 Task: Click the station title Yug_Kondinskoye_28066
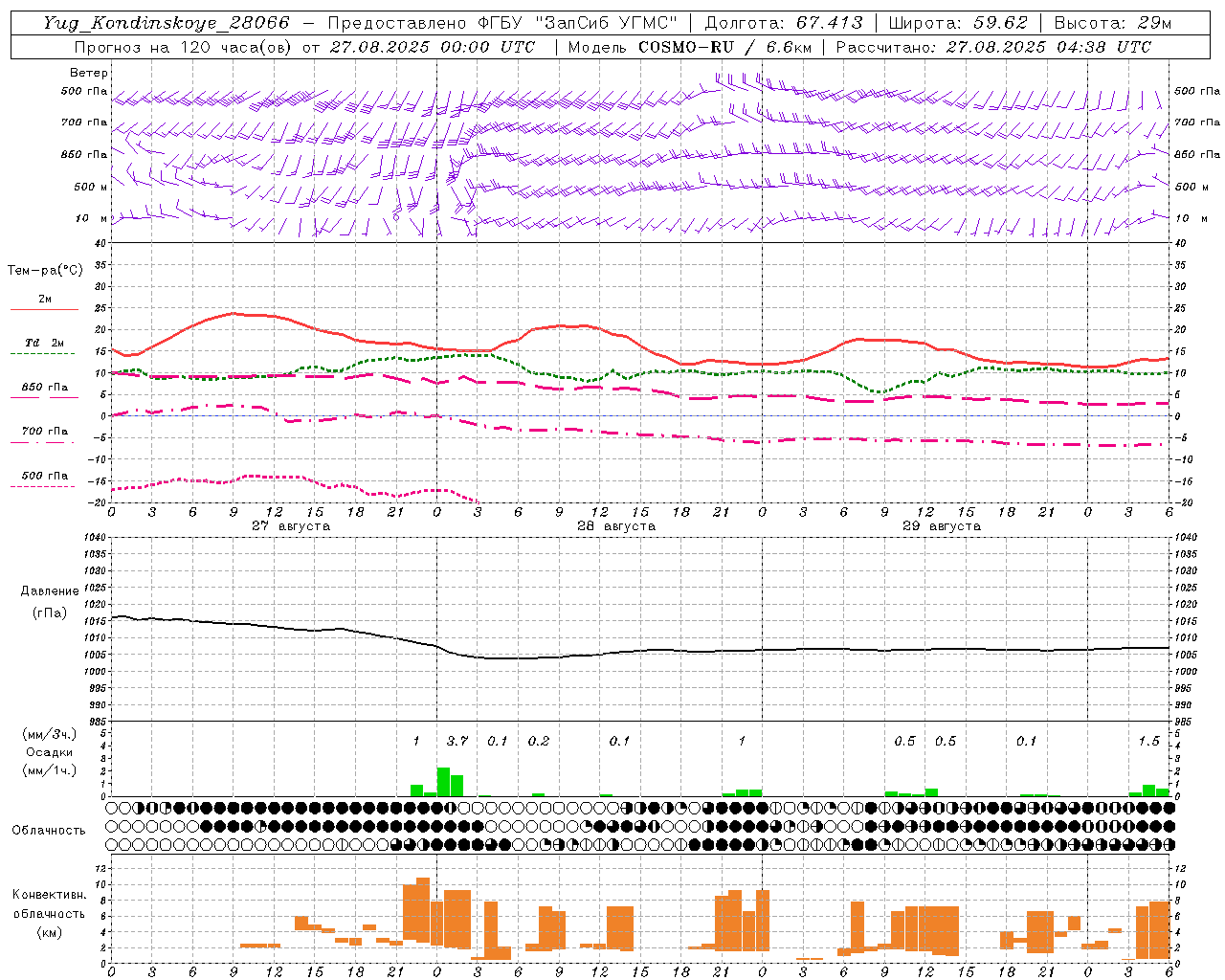pyautogui.click(x=166, y=23)
